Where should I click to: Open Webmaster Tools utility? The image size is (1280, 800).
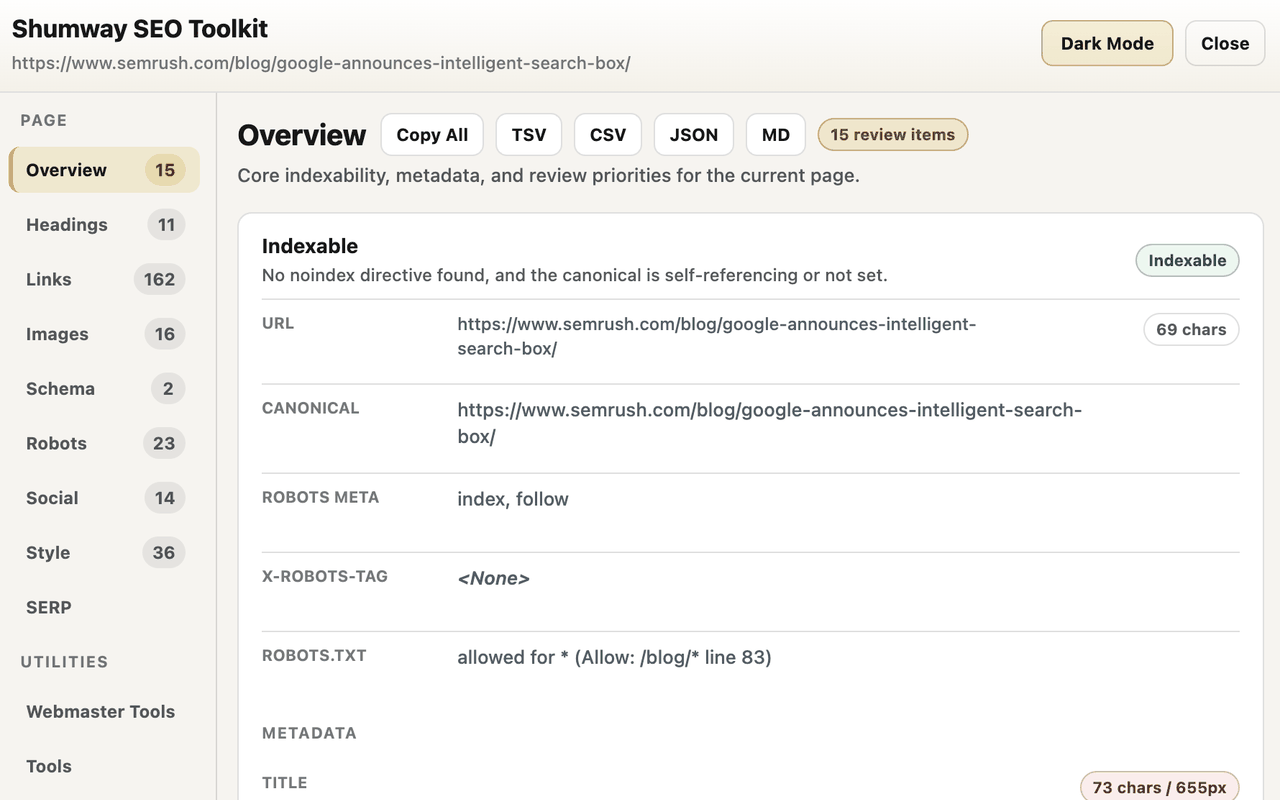(x=104, y=712)
